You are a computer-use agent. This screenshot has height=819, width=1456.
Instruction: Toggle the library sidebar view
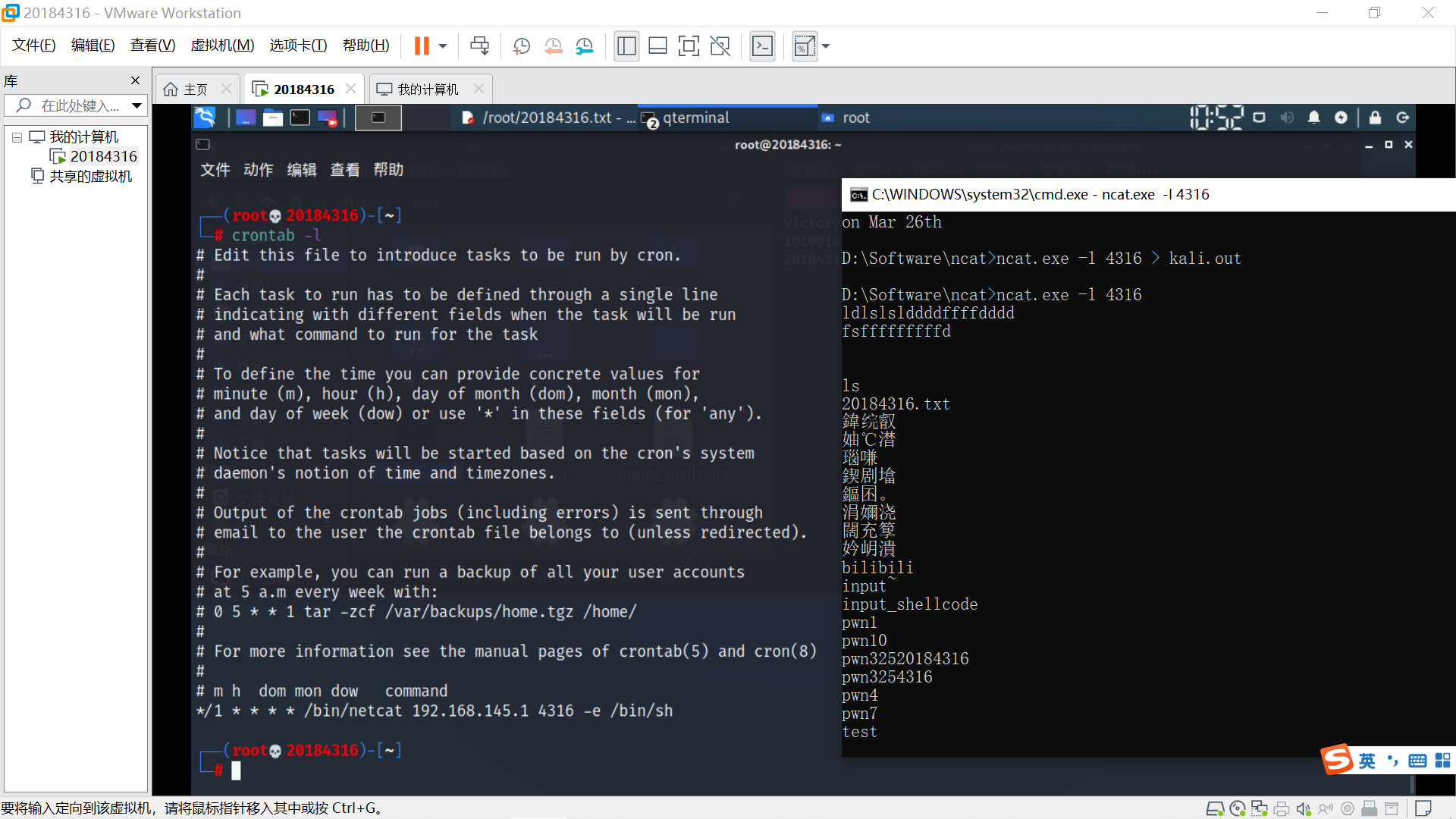tap(626, 46)
